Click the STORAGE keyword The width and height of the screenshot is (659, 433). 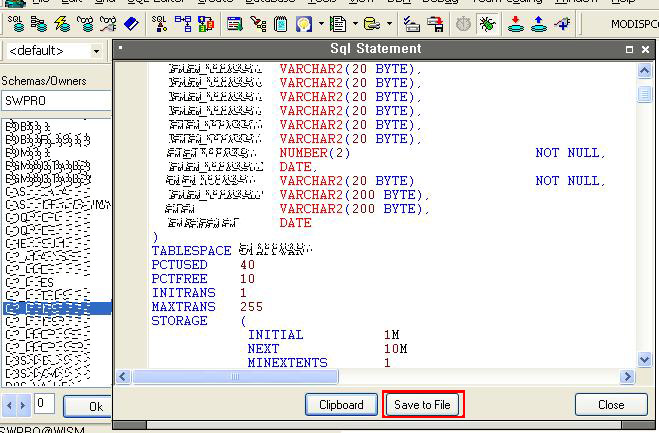[179, 321]
